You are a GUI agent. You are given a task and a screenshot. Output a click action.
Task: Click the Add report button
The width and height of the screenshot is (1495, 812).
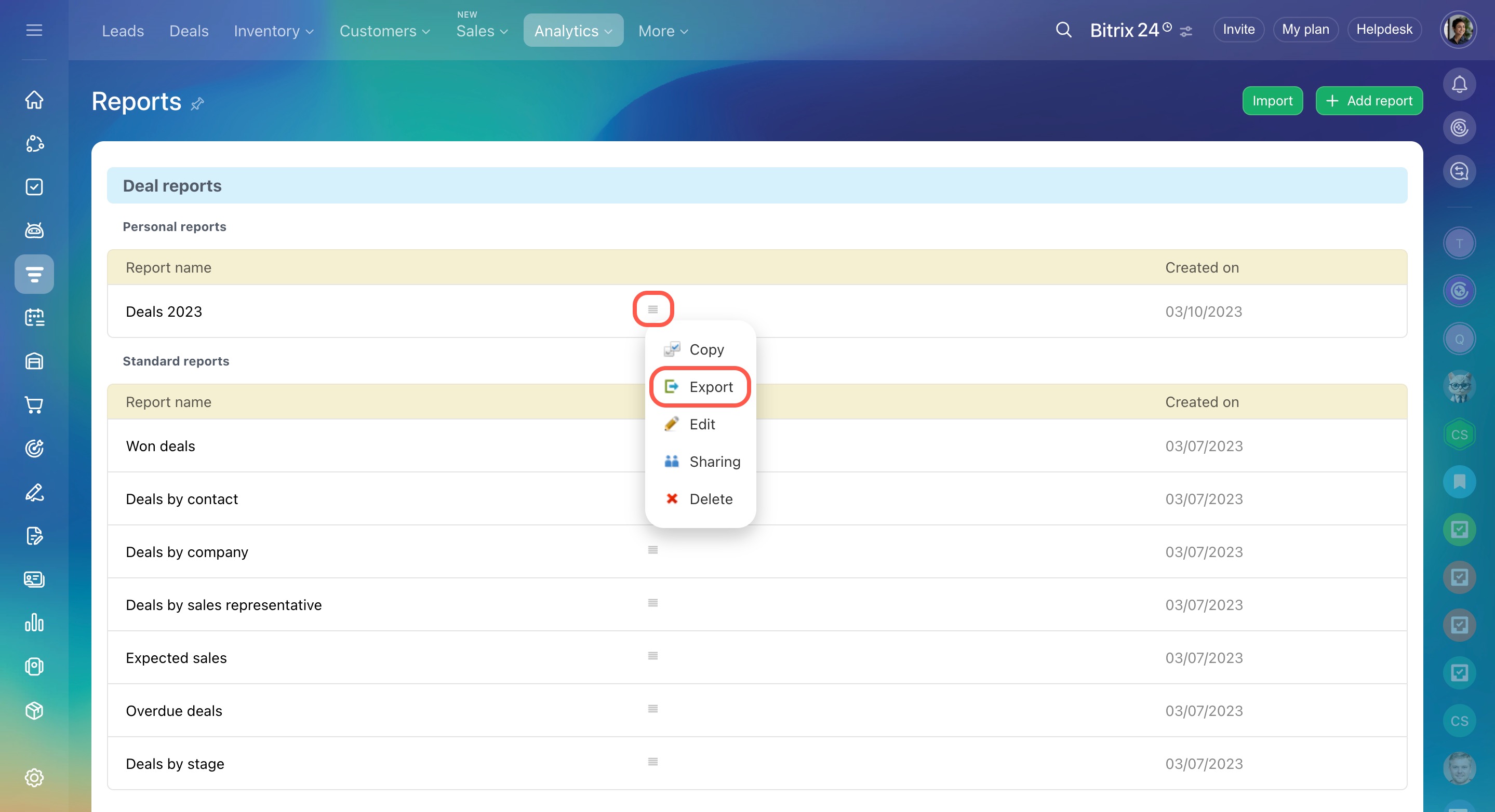(1368, 101)
